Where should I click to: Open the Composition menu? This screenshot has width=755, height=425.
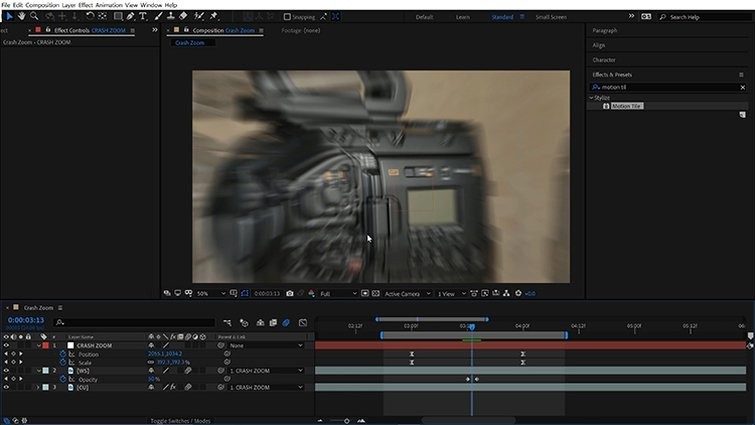(42, 5)
